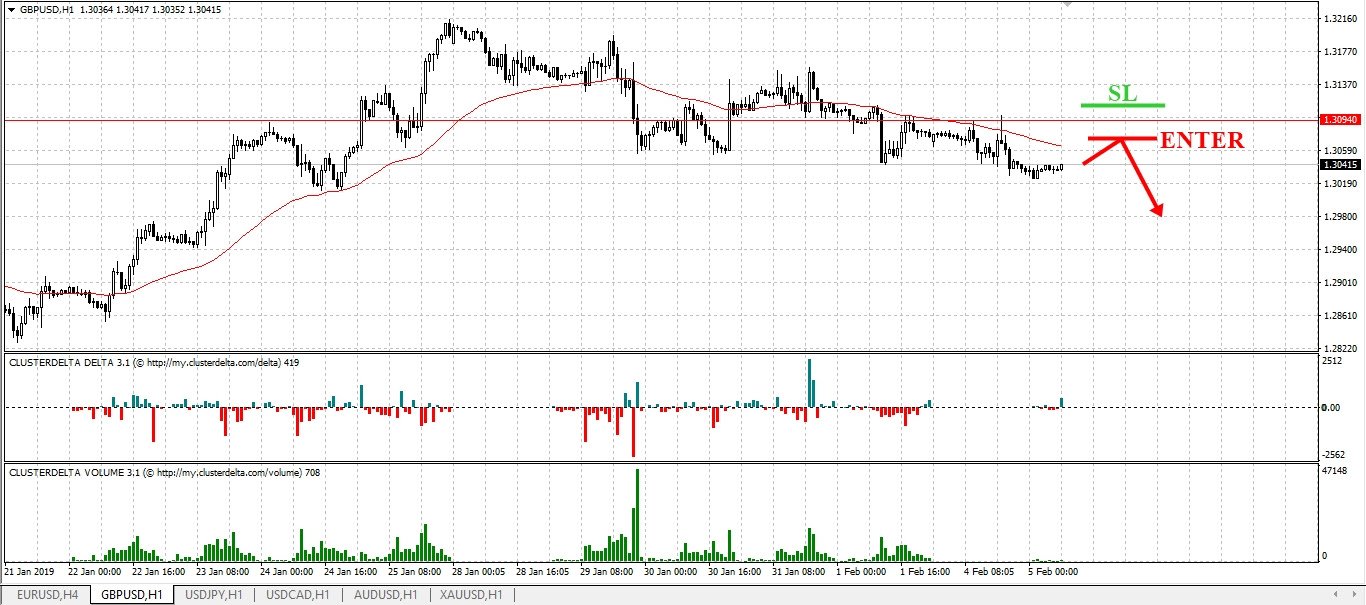Switch to the USDJPY,H1 chart tab
Image resolution: width=1366 pixels, height=605 pixels.
tap(214, 595)
